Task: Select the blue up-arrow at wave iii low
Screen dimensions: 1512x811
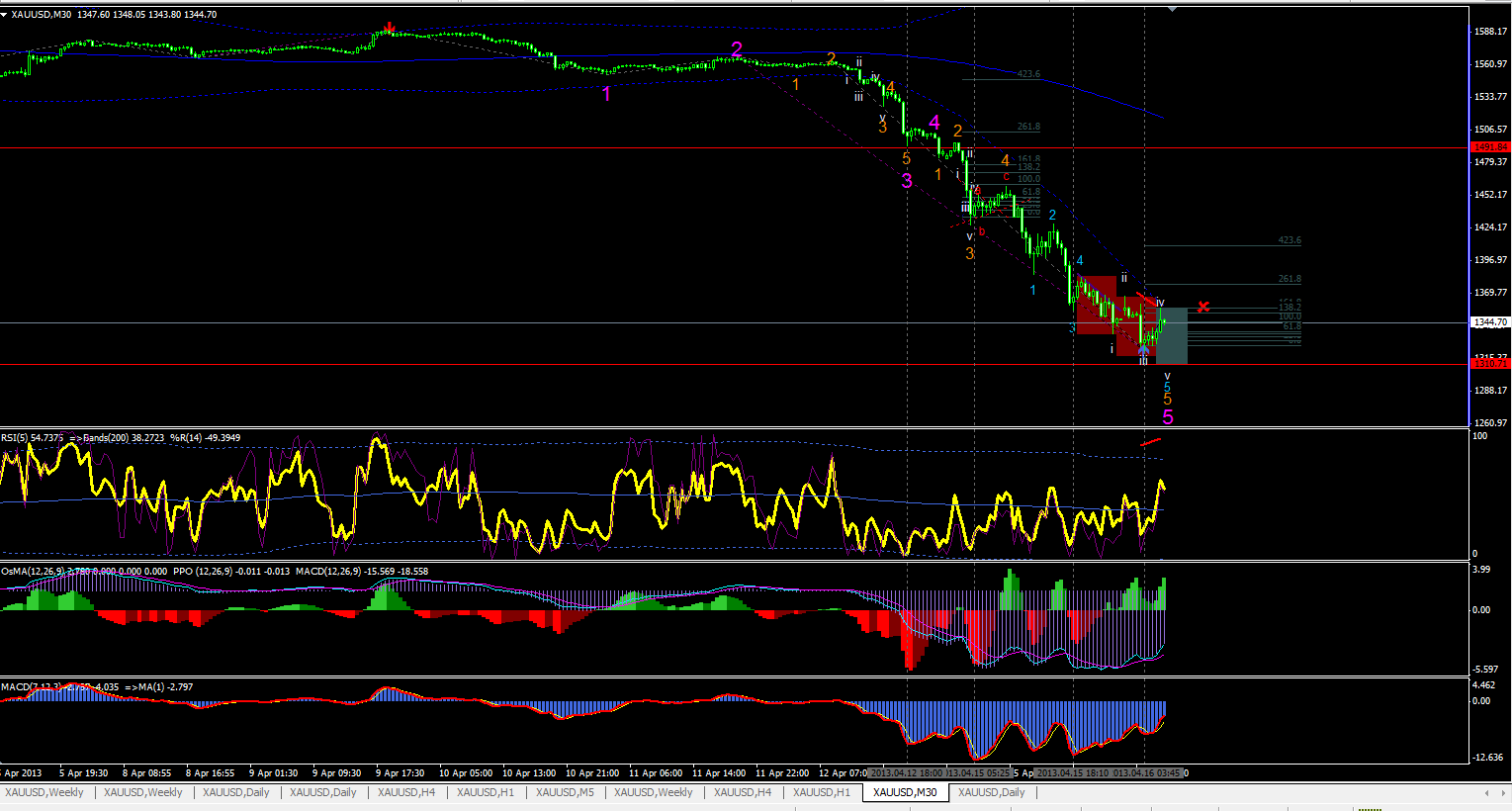Action: pos(1143,349)
